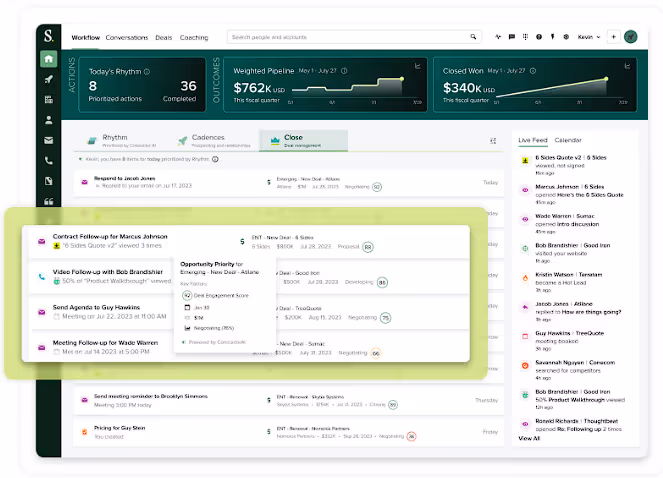
Task: Open chart icon on Closed Won card
Action: click(x=627, y=66)
